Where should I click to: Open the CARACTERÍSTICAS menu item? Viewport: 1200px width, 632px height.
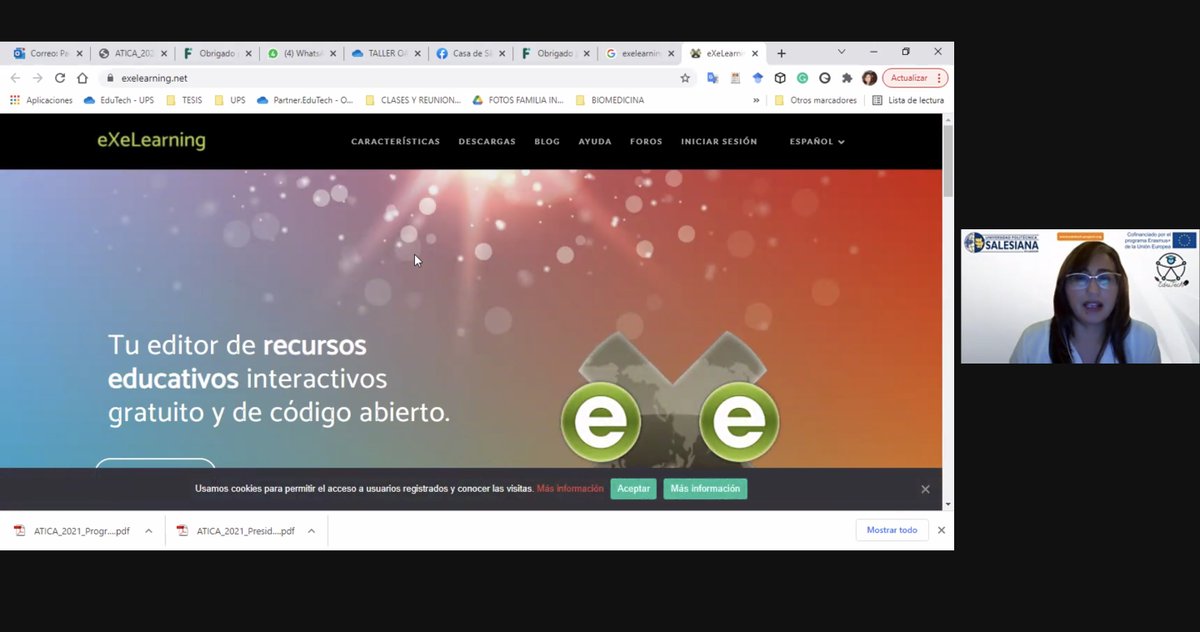[x=395, y=141]
